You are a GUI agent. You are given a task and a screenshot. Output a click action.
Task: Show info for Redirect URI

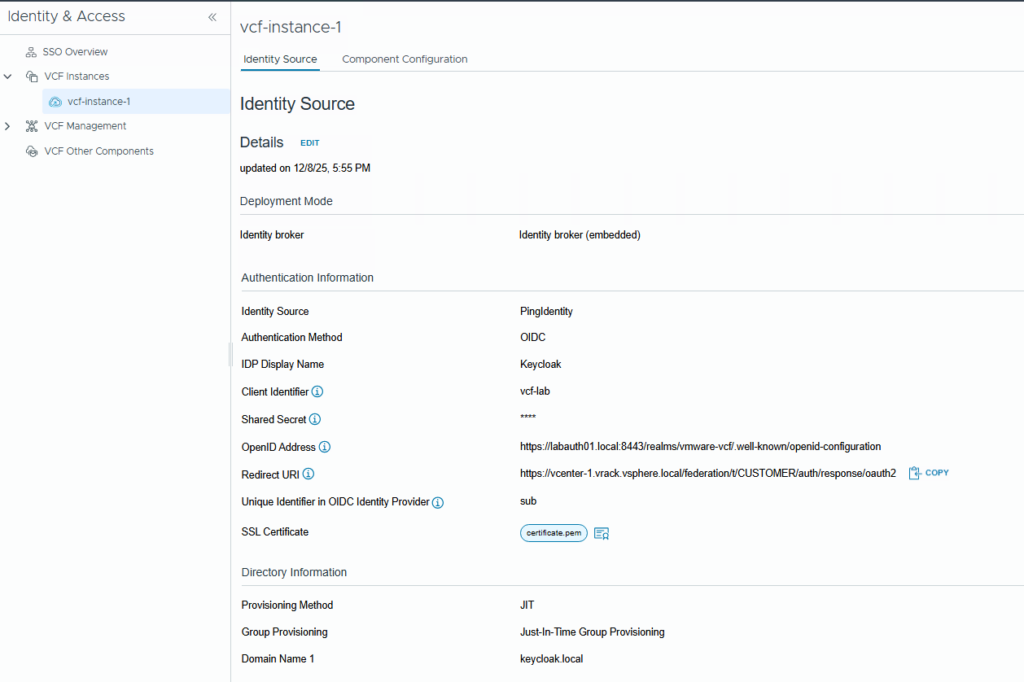(308, 474)
